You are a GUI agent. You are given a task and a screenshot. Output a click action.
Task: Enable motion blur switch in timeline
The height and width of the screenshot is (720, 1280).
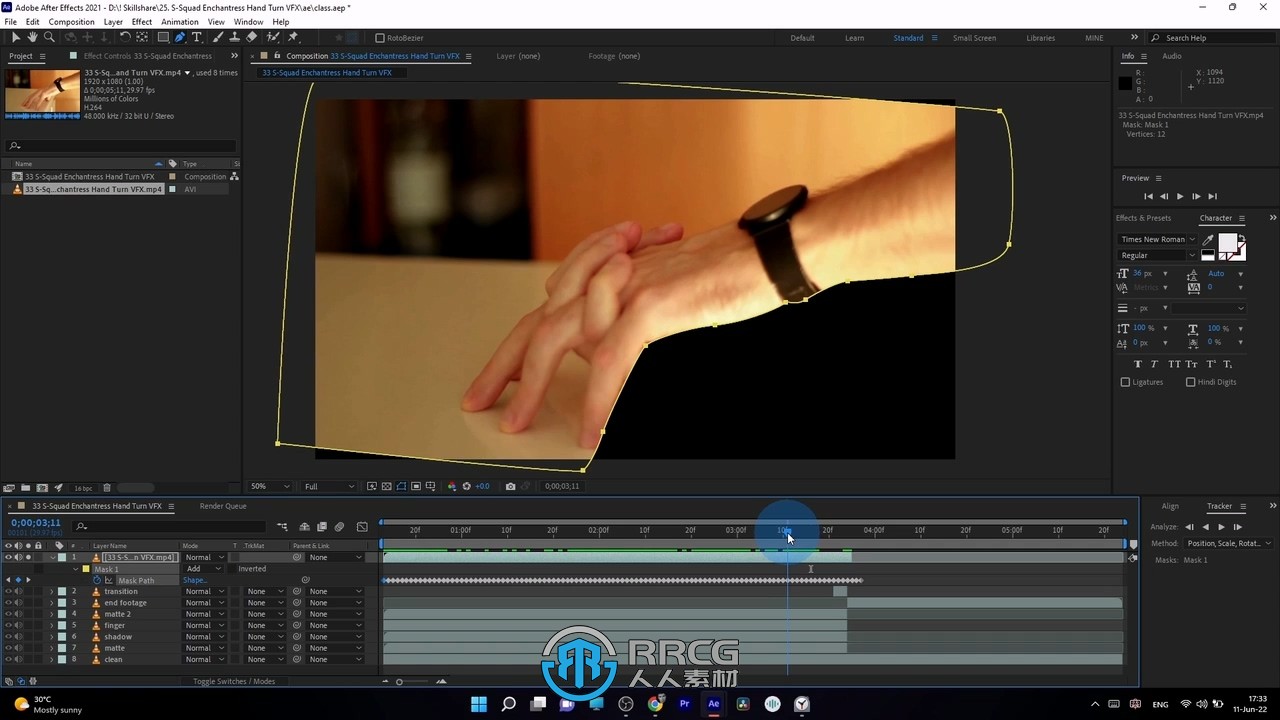click(x=339, y=526)
